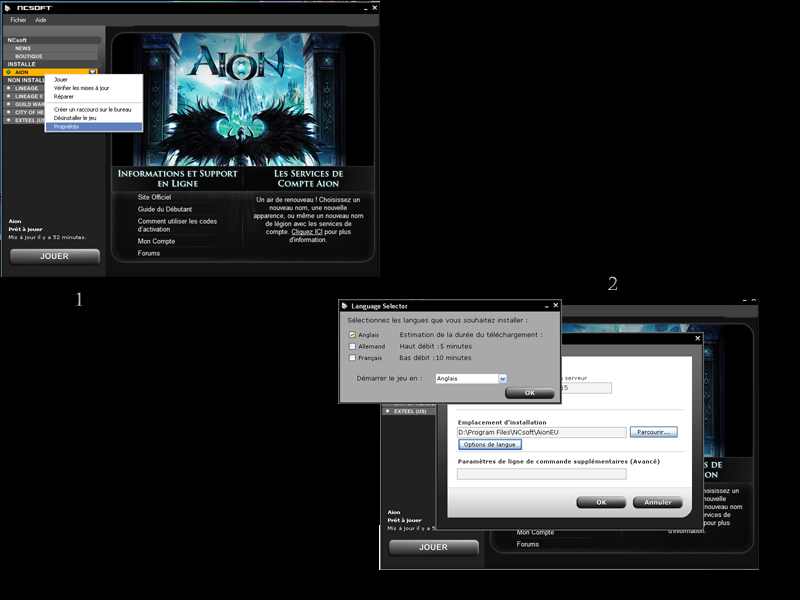Image resolution: width=800 pixels, height=600 pixels.
Task: Click the Parcourir... button
Action: [x=654, y=432]
